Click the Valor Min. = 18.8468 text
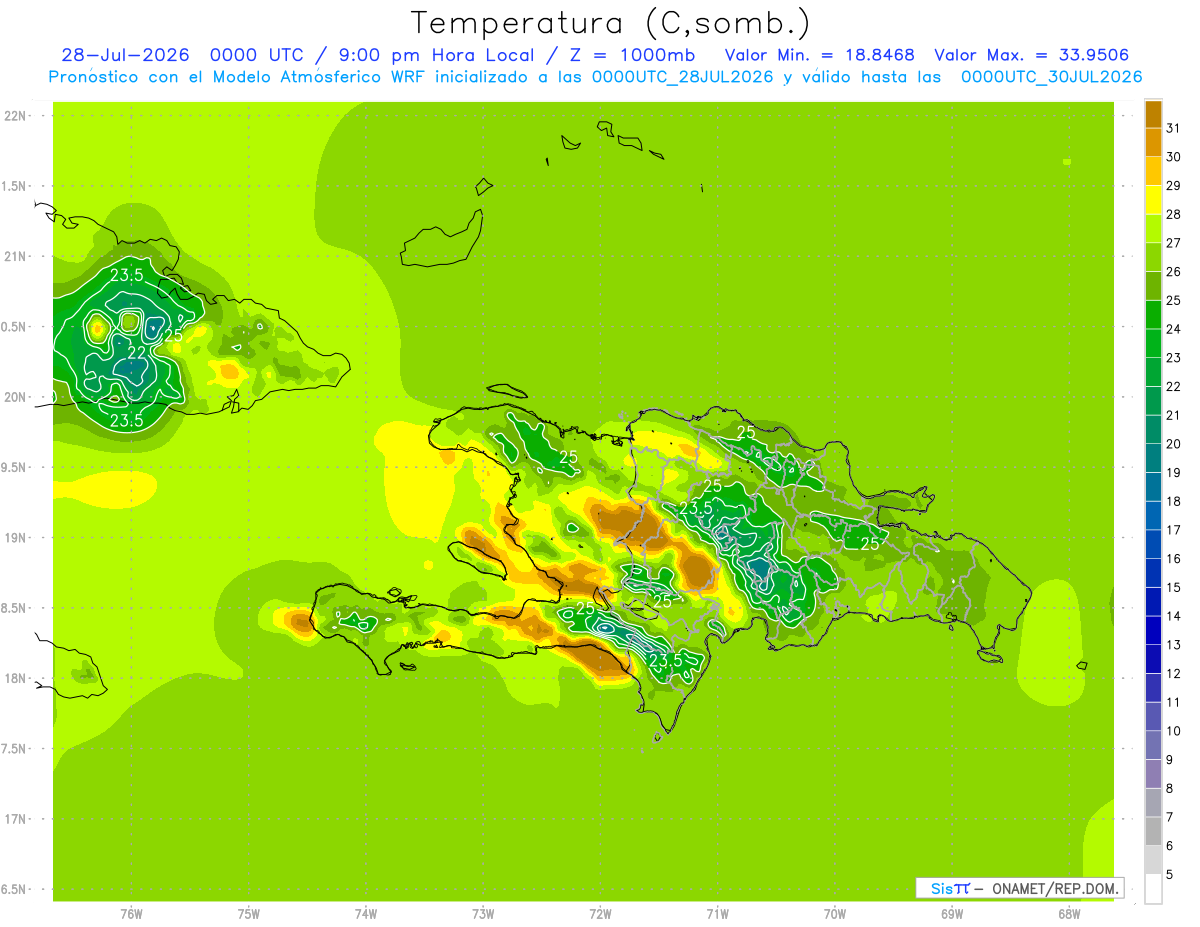1200x927 pixels. point(820,55)
